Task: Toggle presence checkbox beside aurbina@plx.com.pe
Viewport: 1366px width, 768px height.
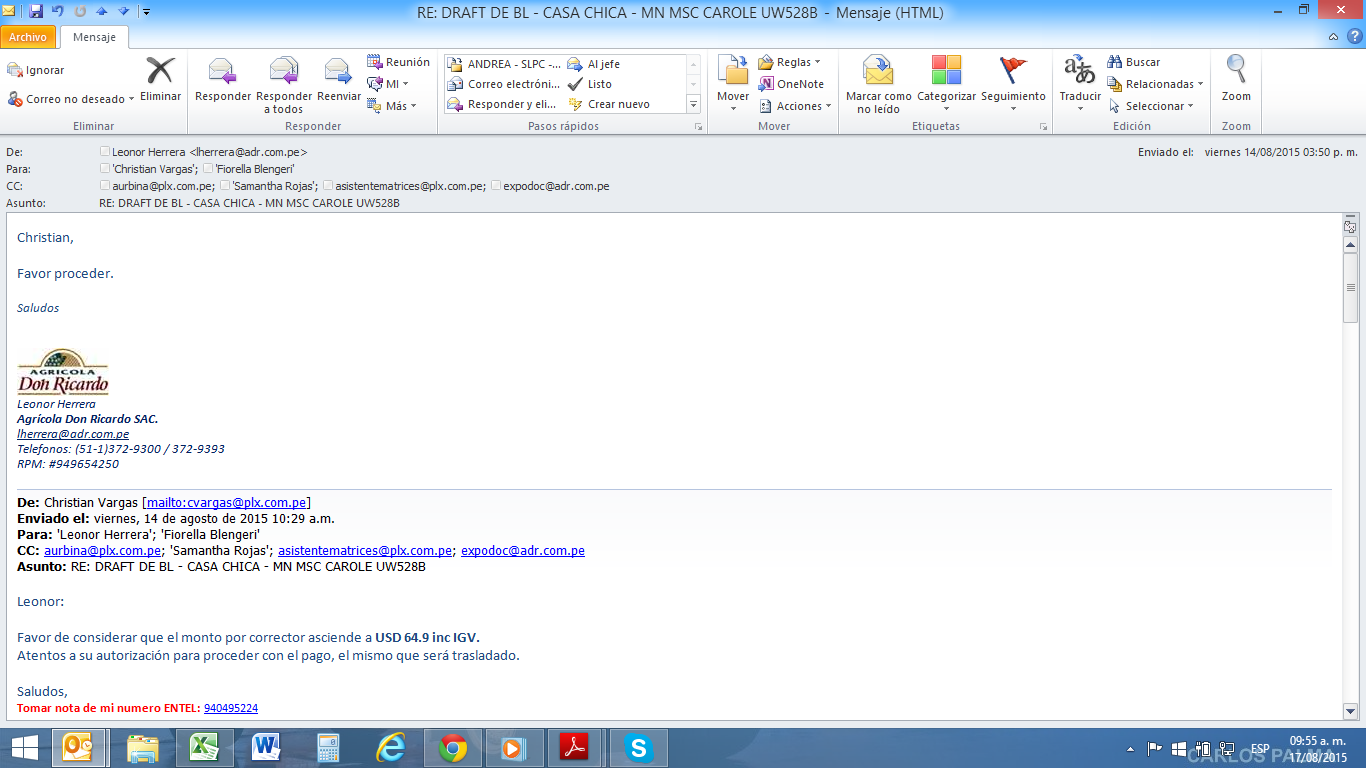Action: pos(105,186)
